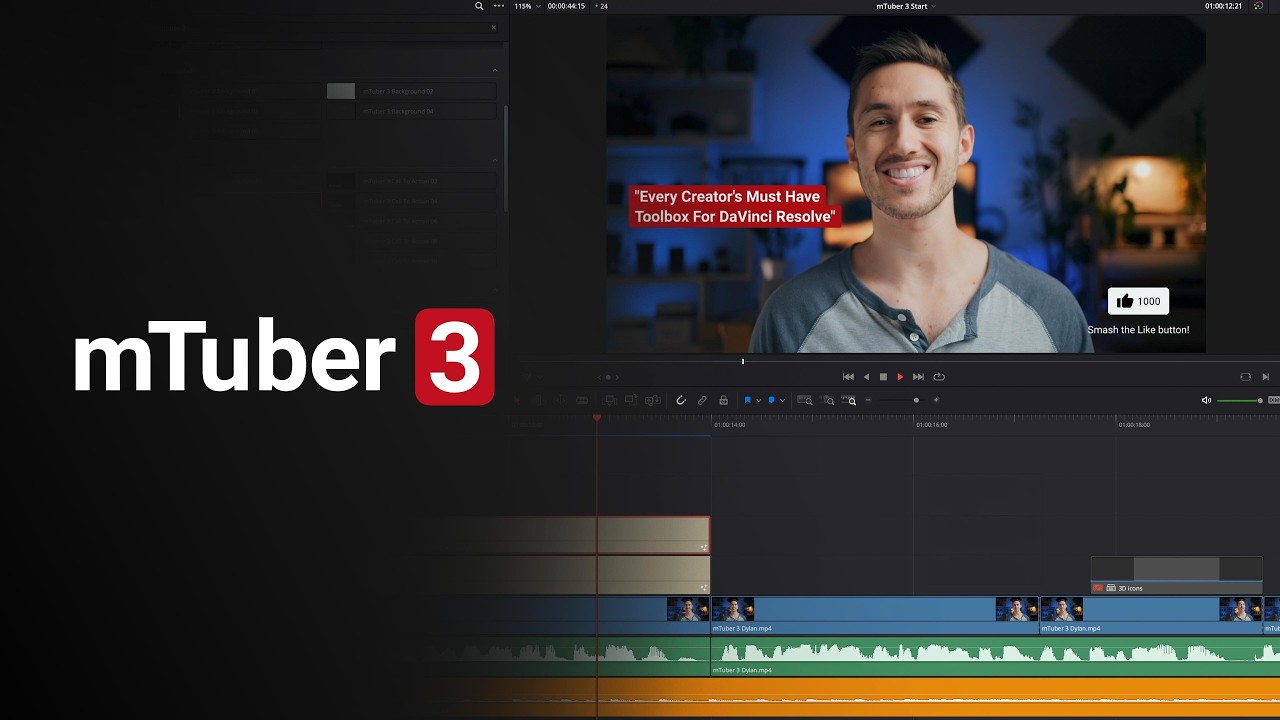Viewport: 1280px width, 720px height.
Task: Click the green volume slider
Action: tap(1240, 401)
